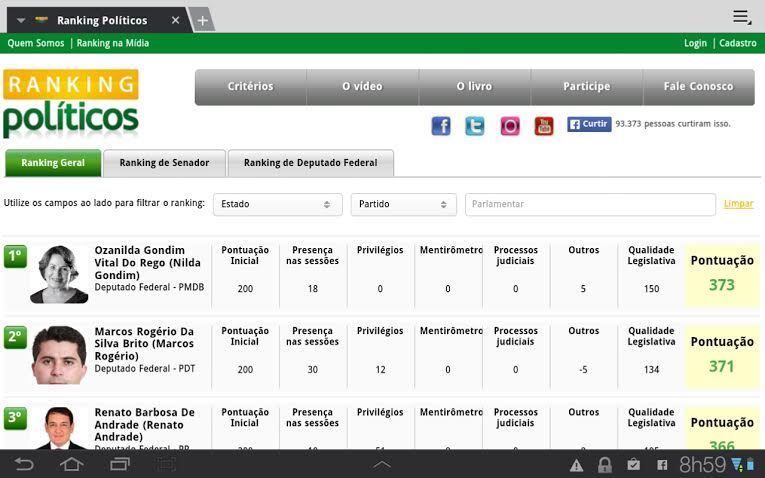
Task: Open the Facebook social icon
Action: 441,126
